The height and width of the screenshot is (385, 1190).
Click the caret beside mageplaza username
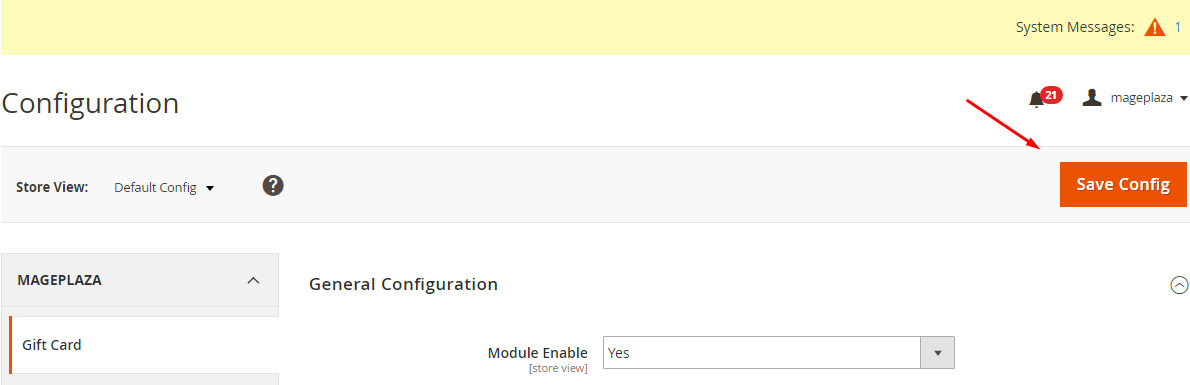(1183, 99)
